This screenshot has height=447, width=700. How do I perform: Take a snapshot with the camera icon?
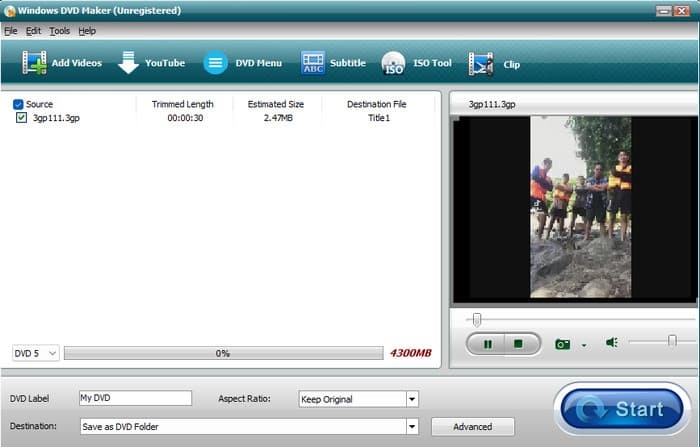tap(563, 343)
